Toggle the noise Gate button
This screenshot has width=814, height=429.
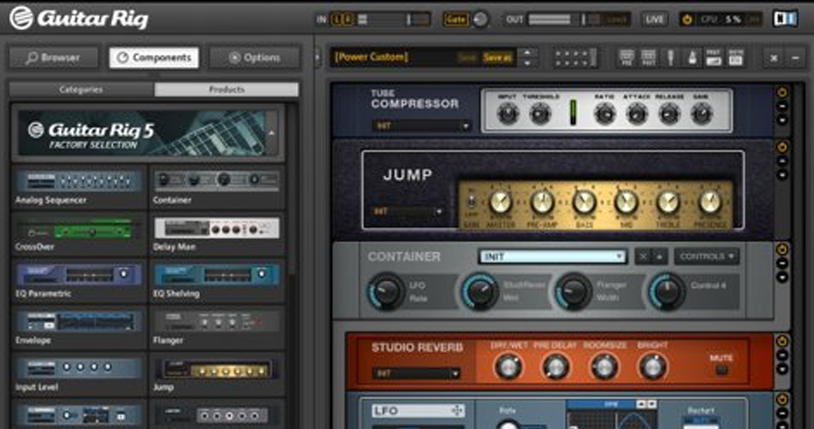pyautogui.click(x=456, y=19)
